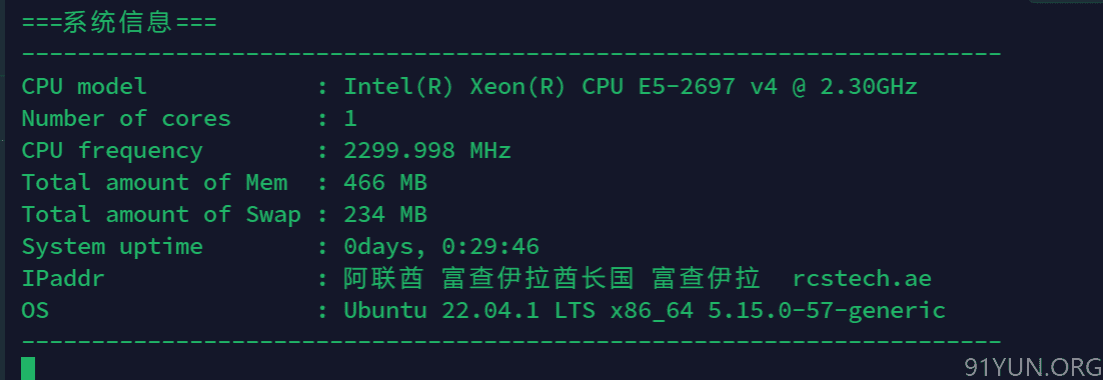
Task: Click the CPU frequency label
Action: [112, 151]
